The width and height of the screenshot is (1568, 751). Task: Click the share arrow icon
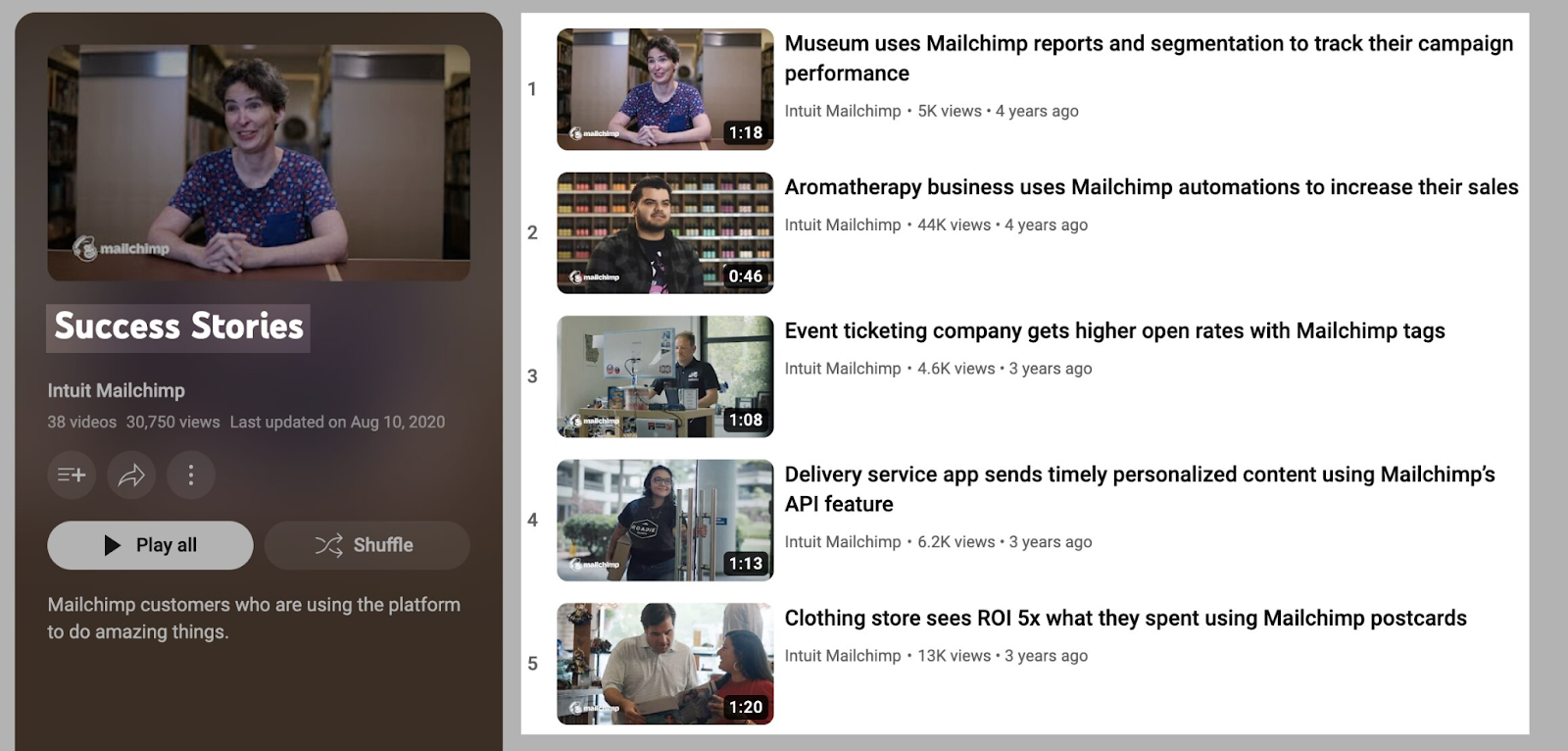(x=131, y=476)
